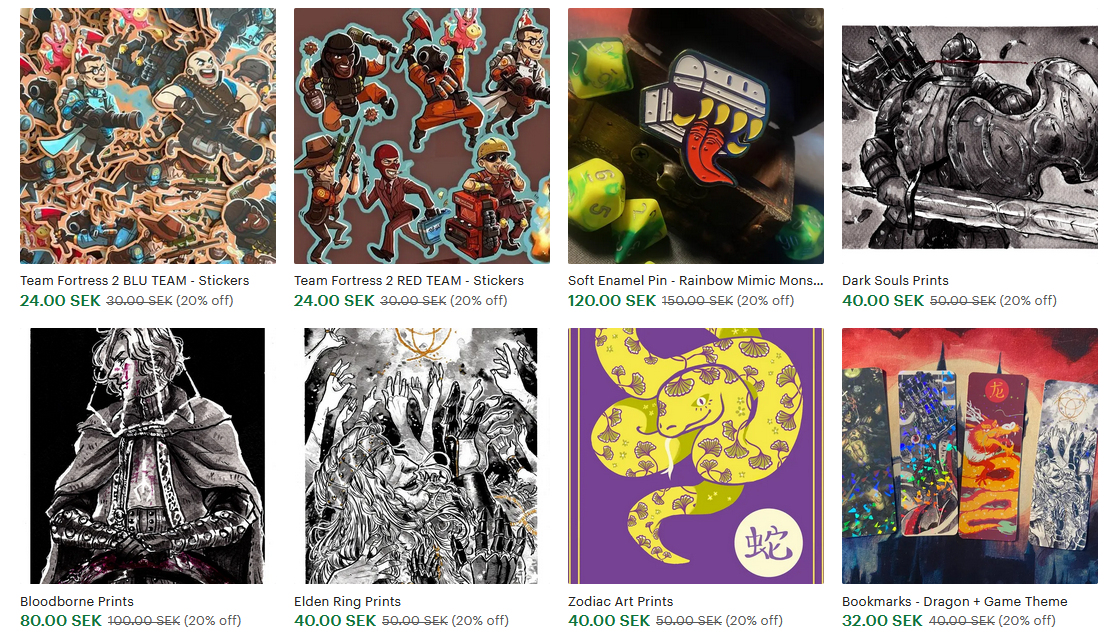The height and width of the screenshot is (642, 1116).
Task: Select the 'Zodiac Art Prints' title link
Action: pyautogui.click(x=621, y=601)
